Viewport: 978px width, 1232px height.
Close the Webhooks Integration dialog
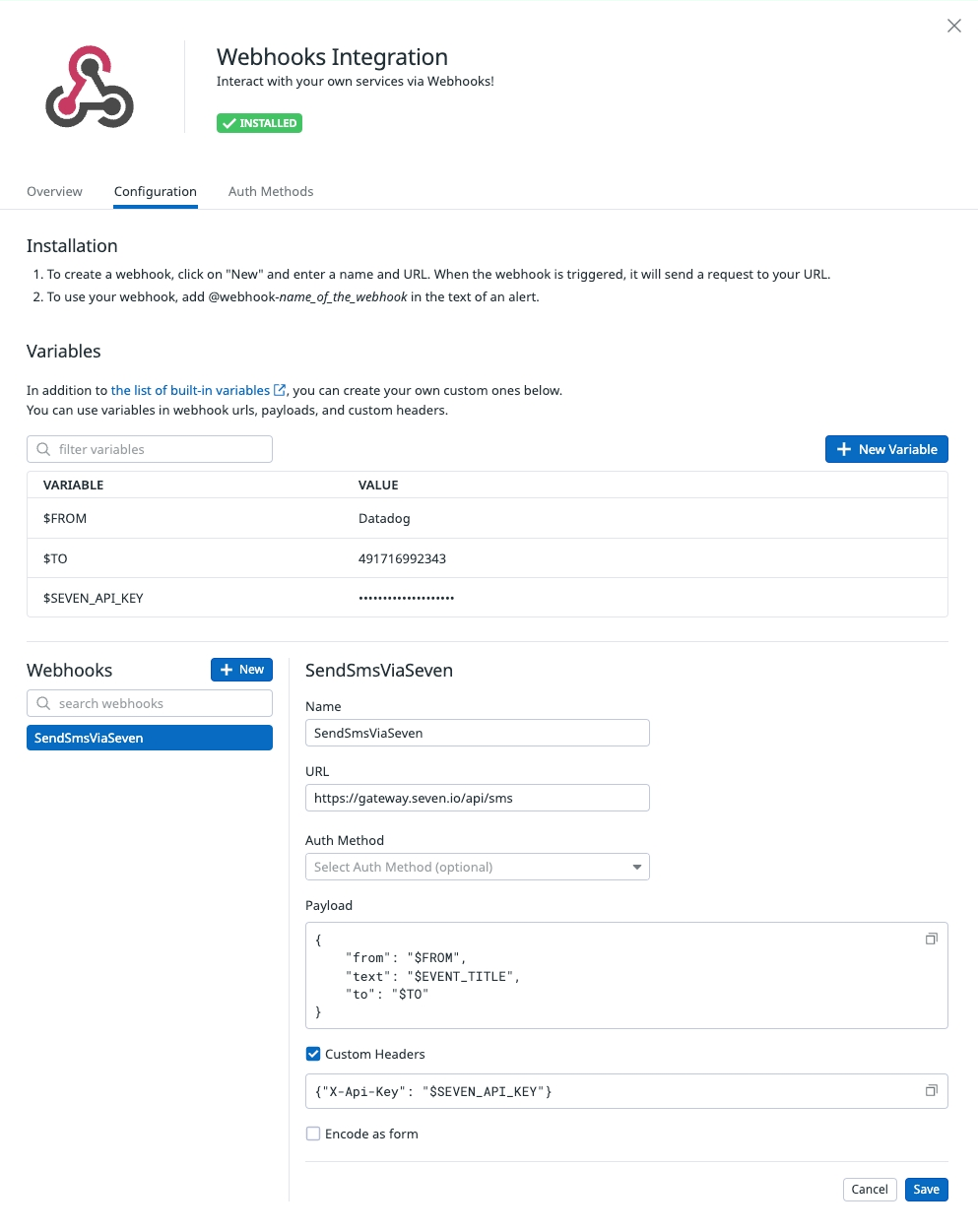[x=953, y=26]
